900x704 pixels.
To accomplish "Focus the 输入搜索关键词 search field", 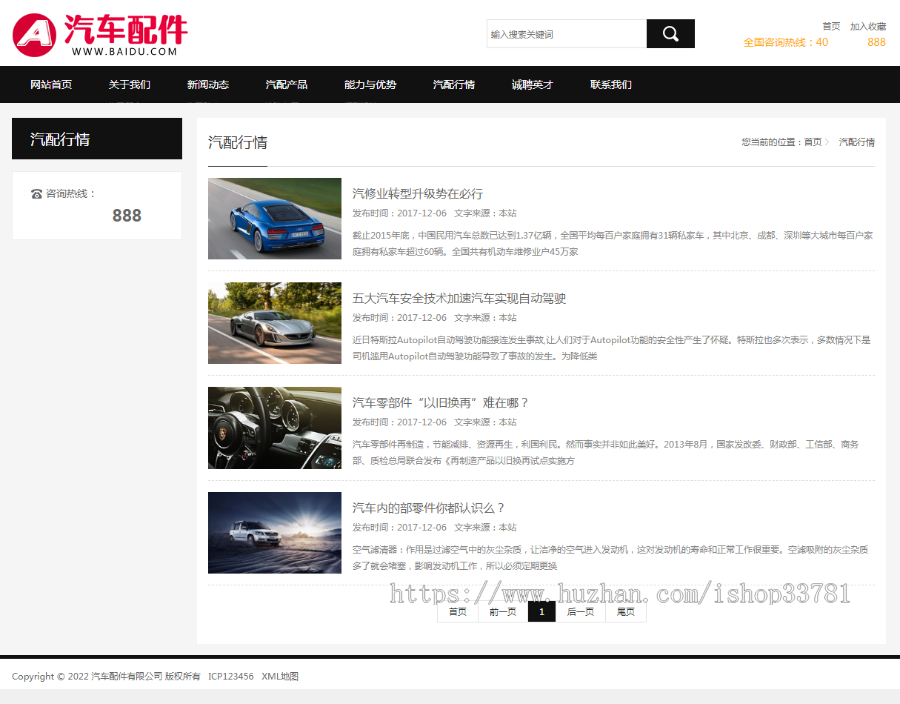I will coord(567,34).
